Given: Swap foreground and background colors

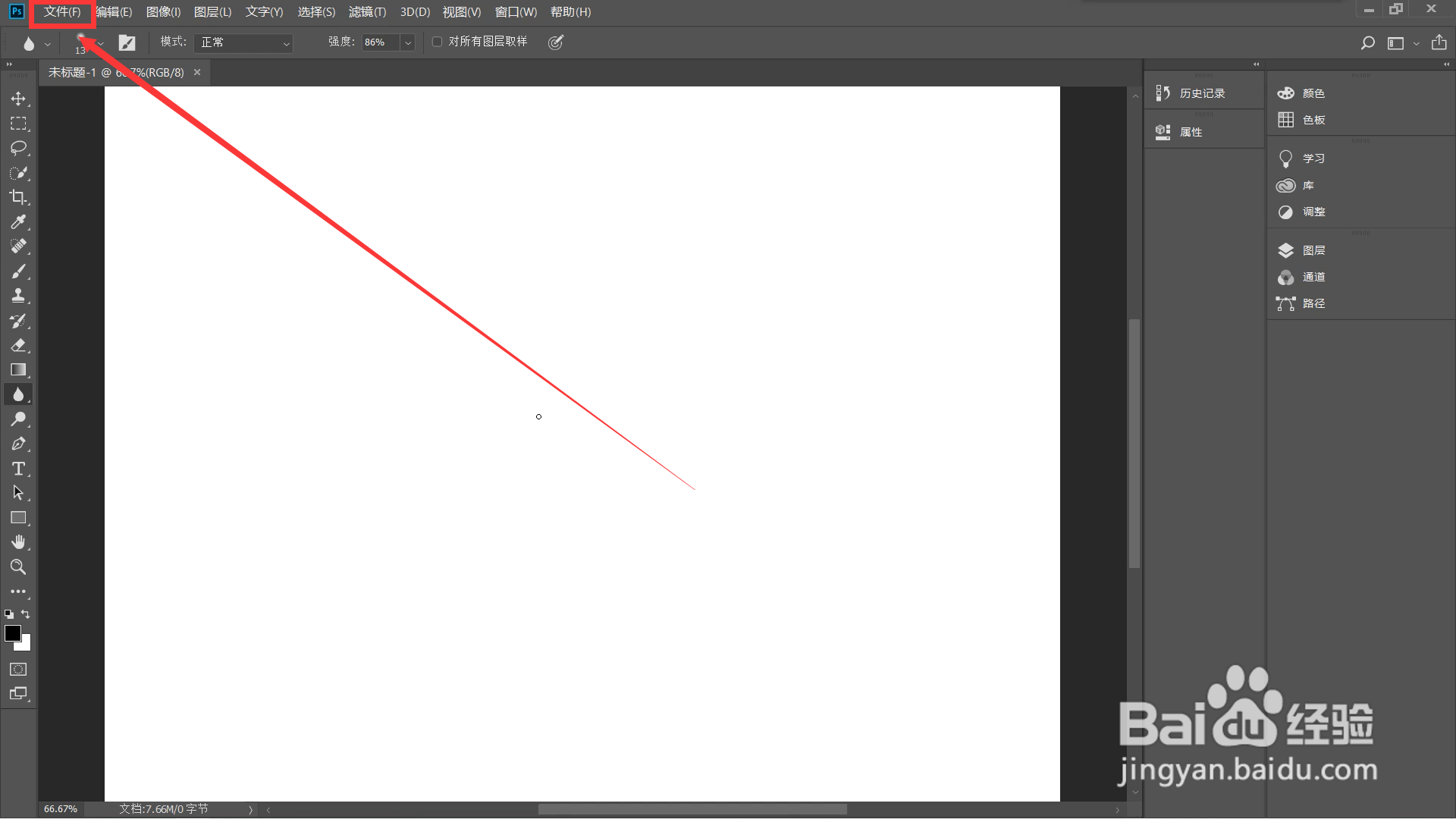Looking at the screenshot, I should (x=26, y=614).
